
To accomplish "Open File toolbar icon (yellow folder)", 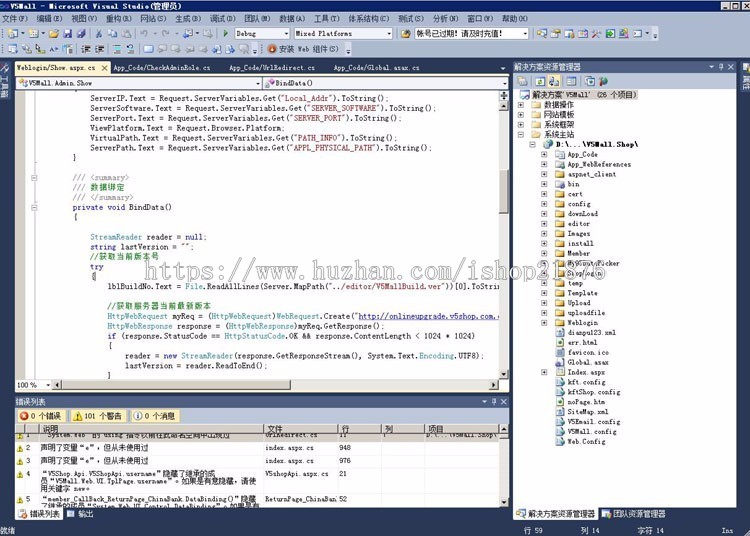I will 54,33.
